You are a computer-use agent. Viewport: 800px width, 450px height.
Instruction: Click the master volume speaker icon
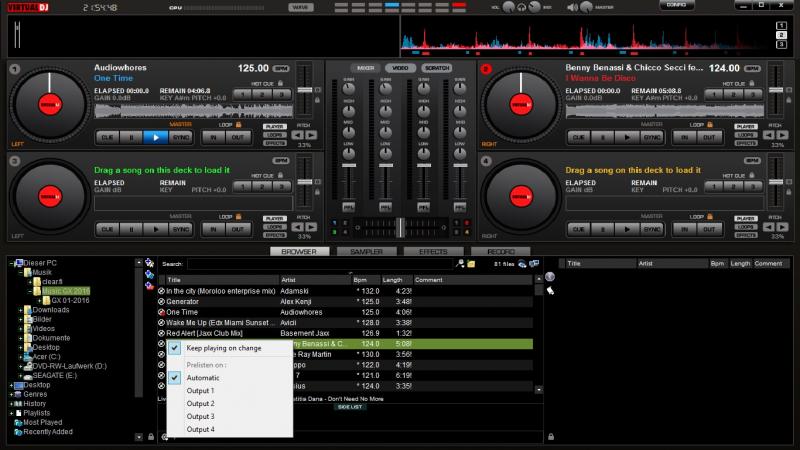tap(572, 7)
